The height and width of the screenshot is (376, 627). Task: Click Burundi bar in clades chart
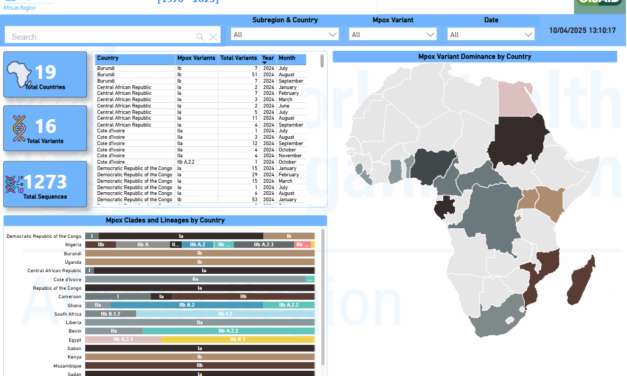tap(200, 253)
